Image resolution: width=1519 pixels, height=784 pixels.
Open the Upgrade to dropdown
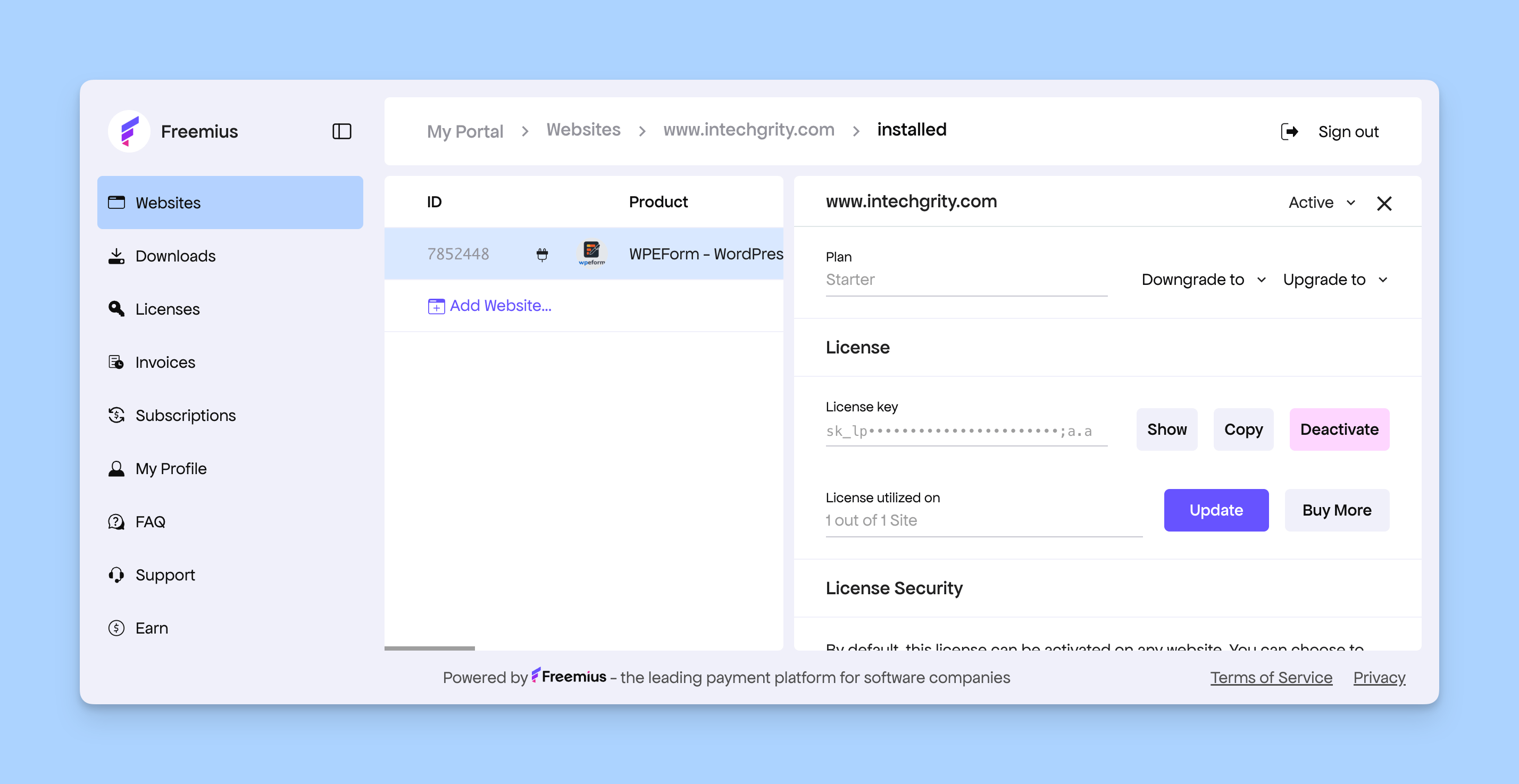(x=1334, y=280)
